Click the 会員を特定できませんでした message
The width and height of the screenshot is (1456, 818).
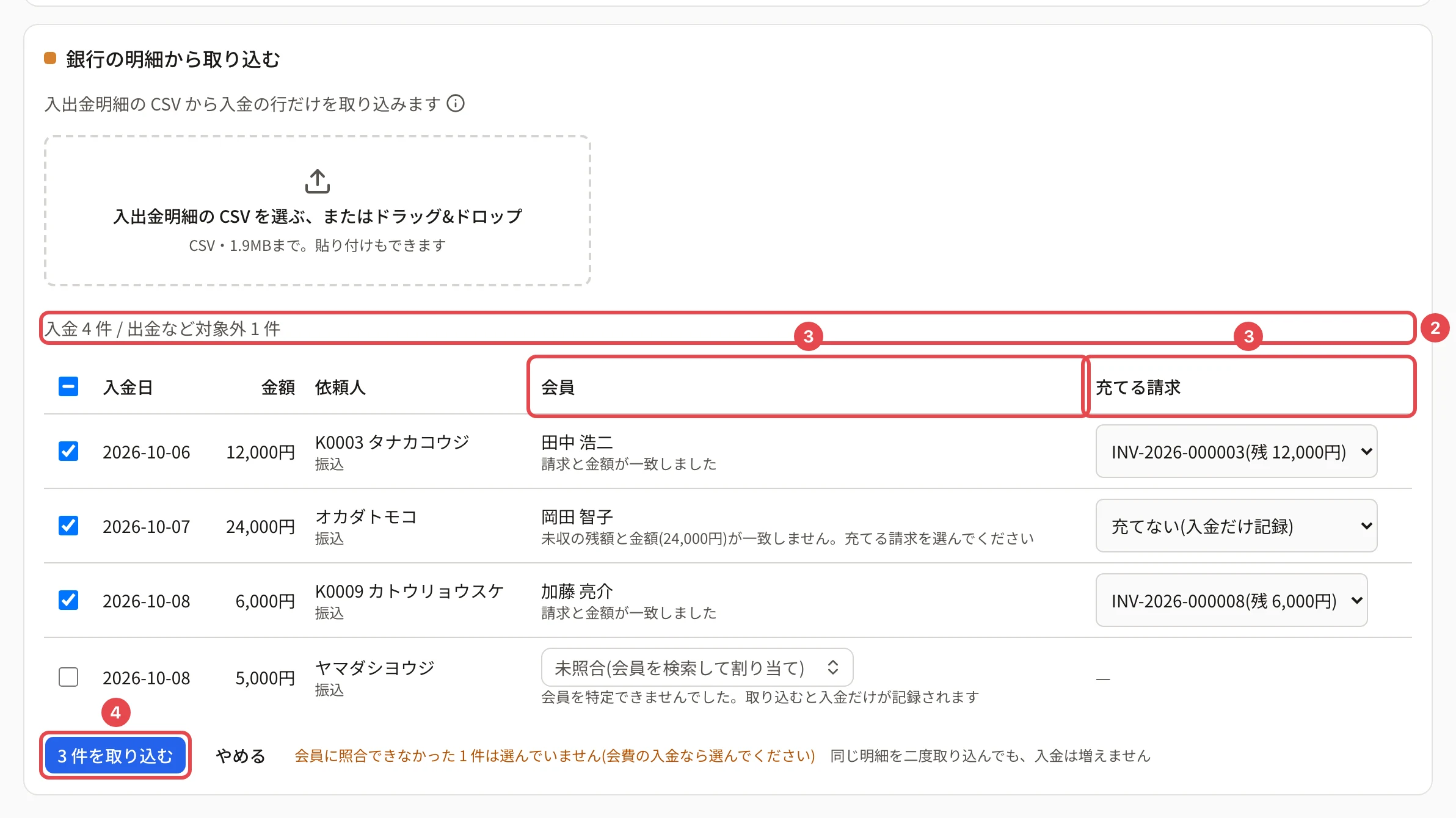760,697
